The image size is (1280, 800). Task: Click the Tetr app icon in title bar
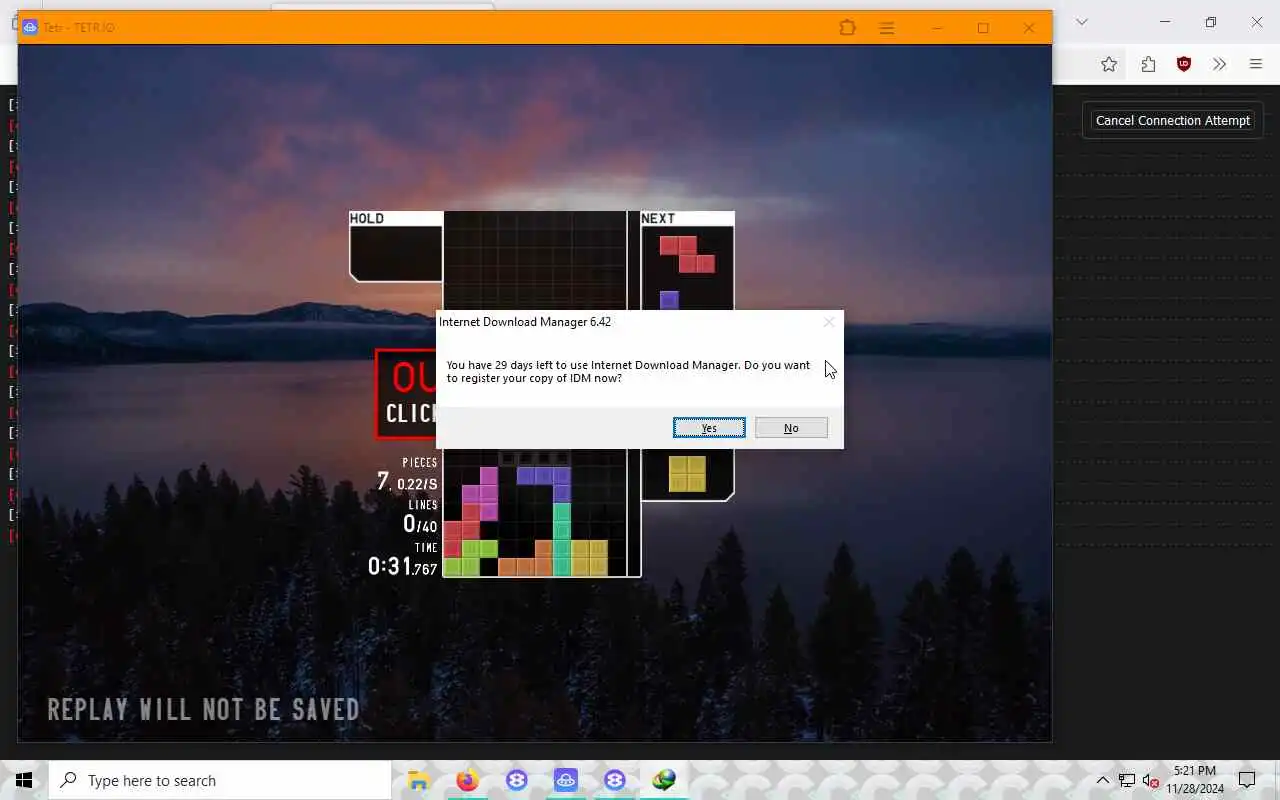tap(30, 27)
